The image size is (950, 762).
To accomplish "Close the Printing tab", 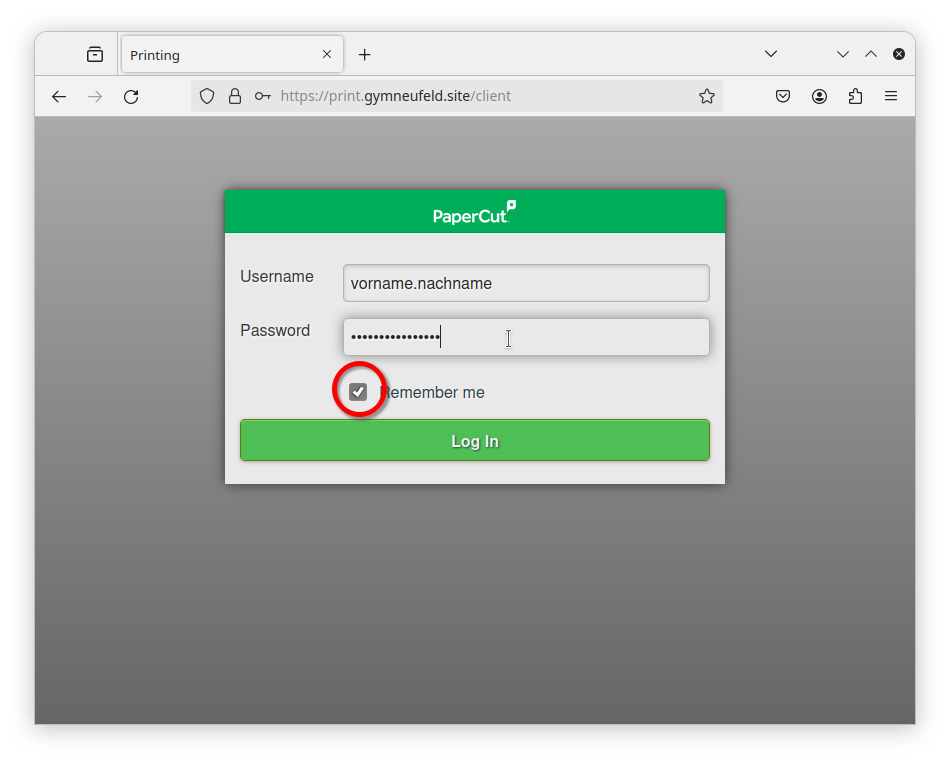I will tap(327, 55).
